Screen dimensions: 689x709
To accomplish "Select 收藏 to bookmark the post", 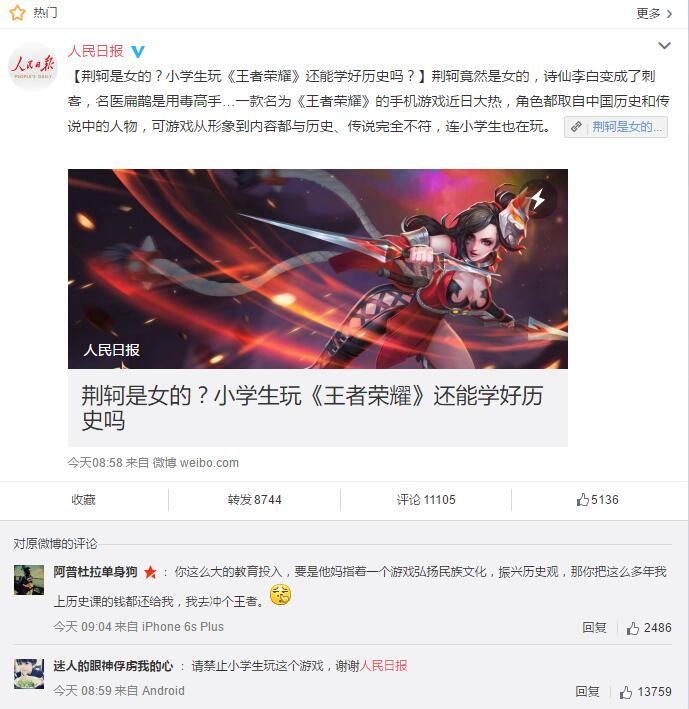I will (84, 500).
